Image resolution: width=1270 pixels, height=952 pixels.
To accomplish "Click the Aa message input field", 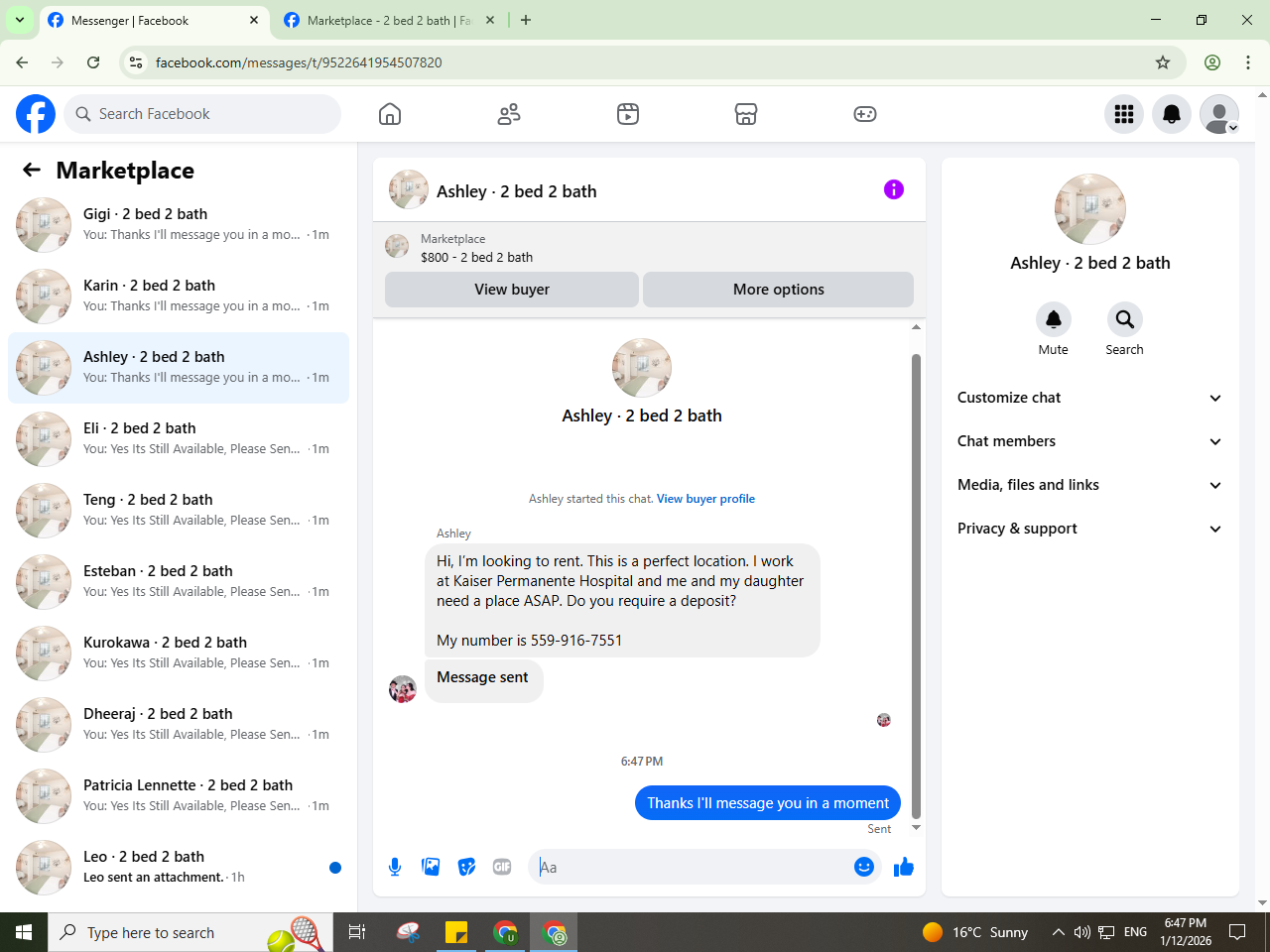I will [692, 867].
